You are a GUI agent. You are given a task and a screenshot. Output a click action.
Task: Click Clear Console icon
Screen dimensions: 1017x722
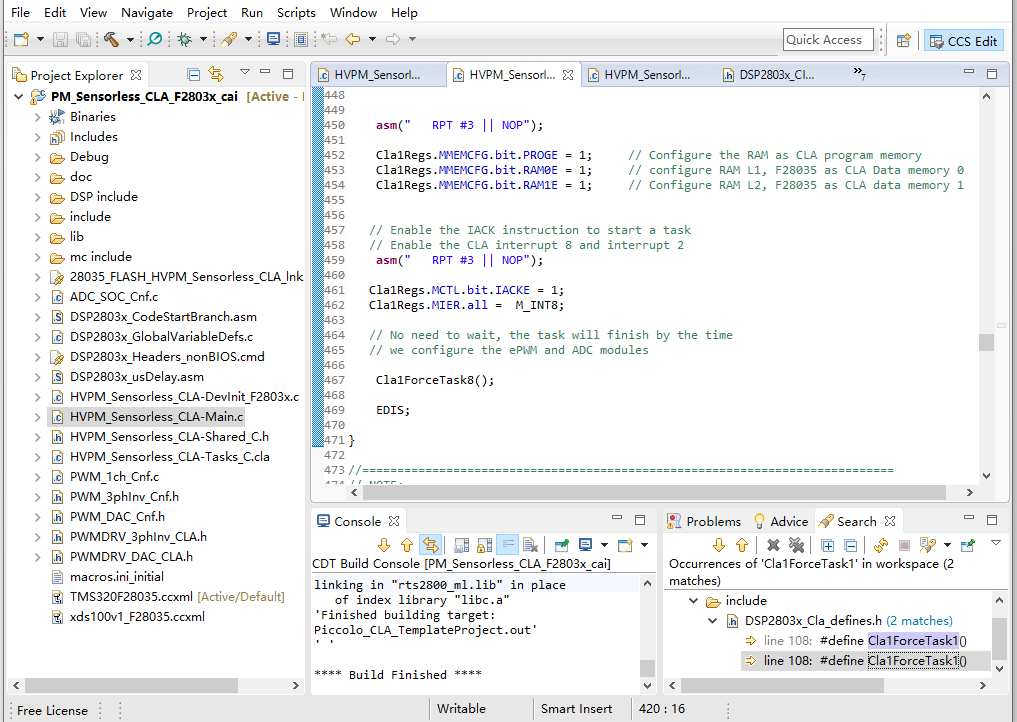pos(530,546)
